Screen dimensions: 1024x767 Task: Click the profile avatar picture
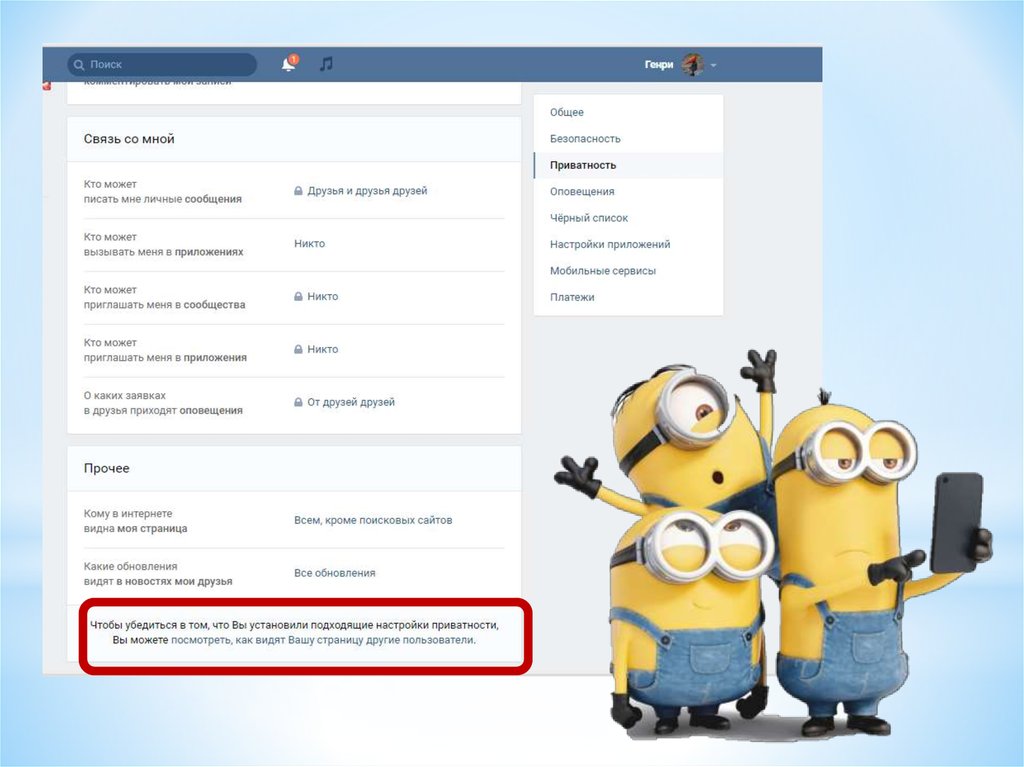coord(692,65)
